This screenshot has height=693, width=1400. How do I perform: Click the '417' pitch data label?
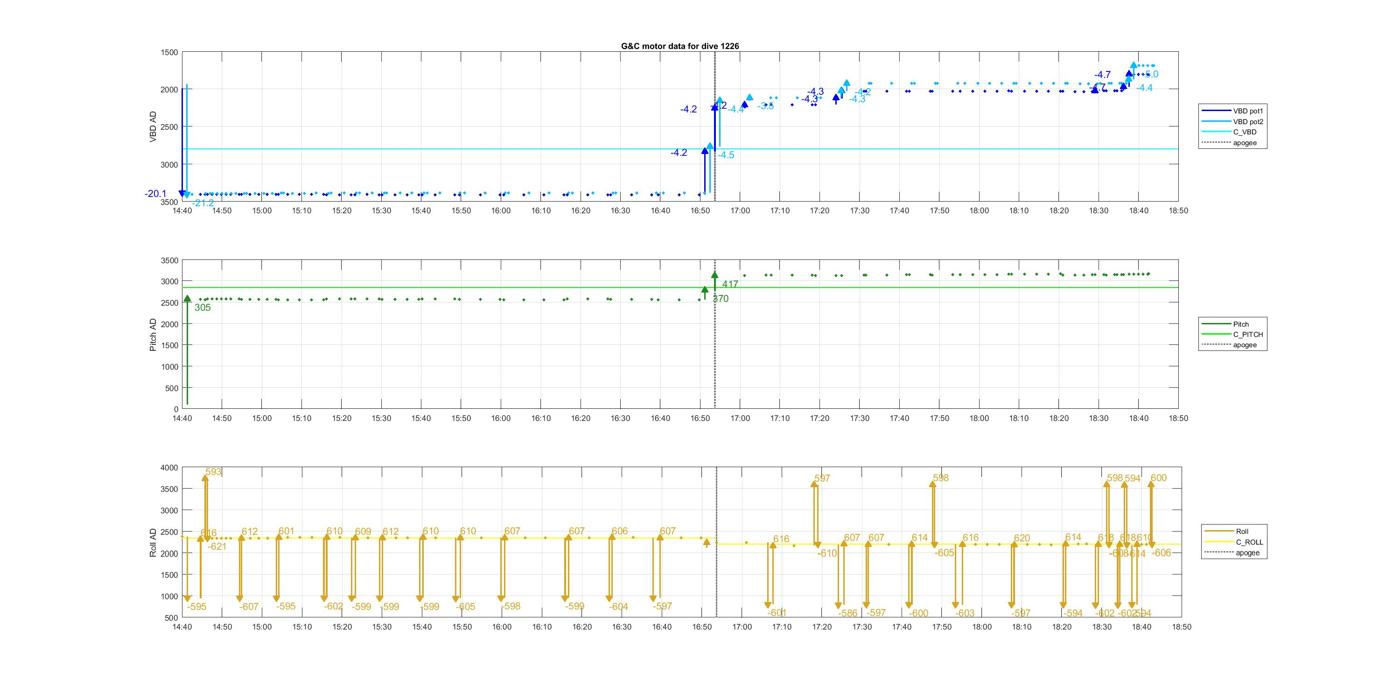click(x=730, y=285)
